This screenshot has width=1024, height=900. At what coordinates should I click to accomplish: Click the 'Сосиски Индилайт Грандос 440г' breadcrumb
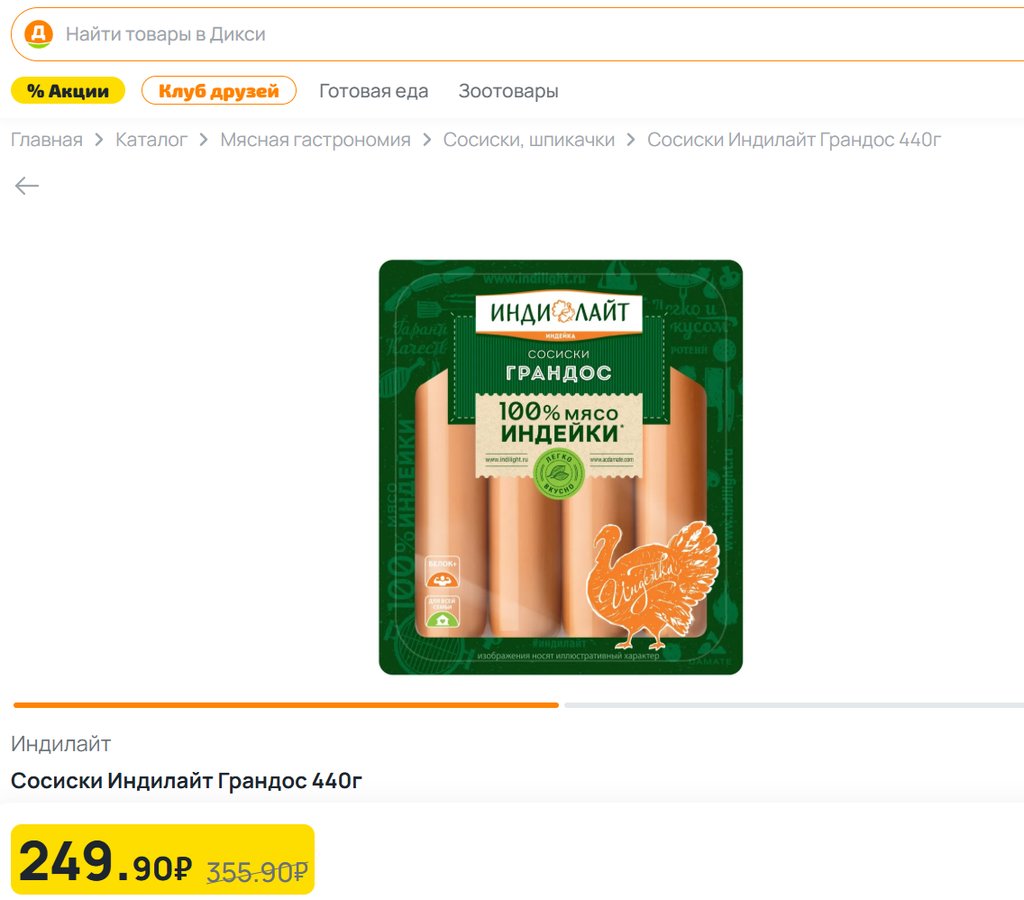point(794,140)
